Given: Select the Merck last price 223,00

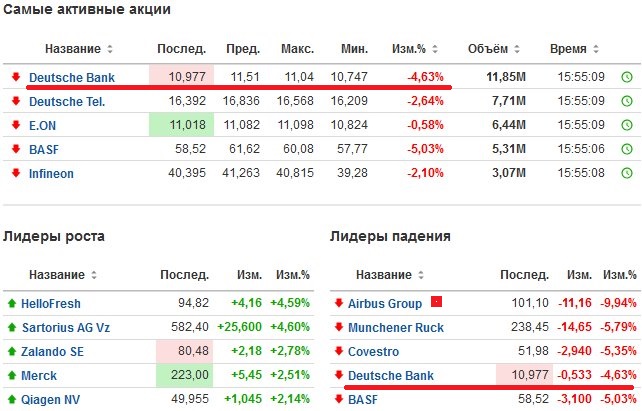Looking at the screenshot, I should click(190, 375).
